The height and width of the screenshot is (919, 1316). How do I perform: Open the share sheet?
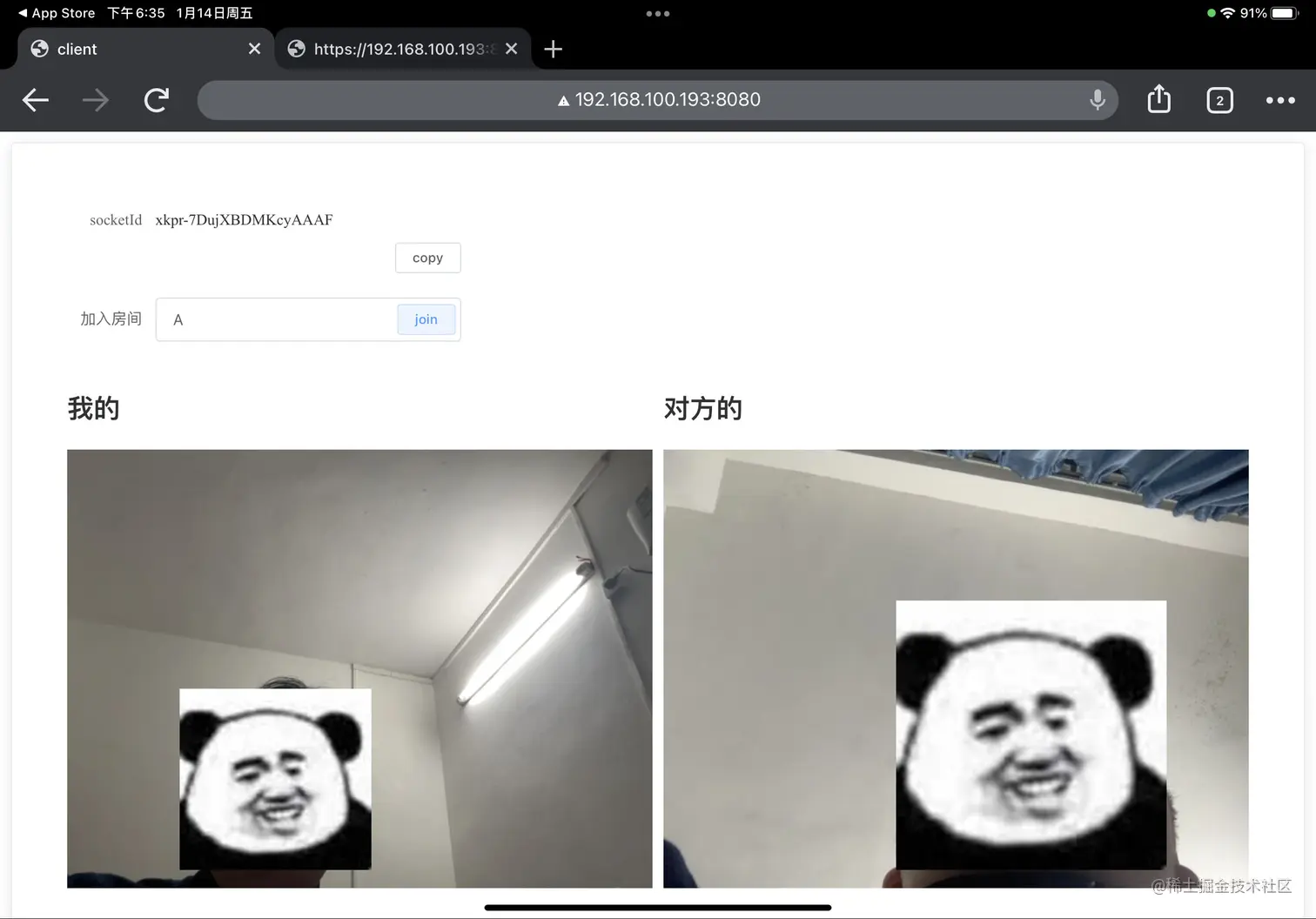coord(1158,100)
